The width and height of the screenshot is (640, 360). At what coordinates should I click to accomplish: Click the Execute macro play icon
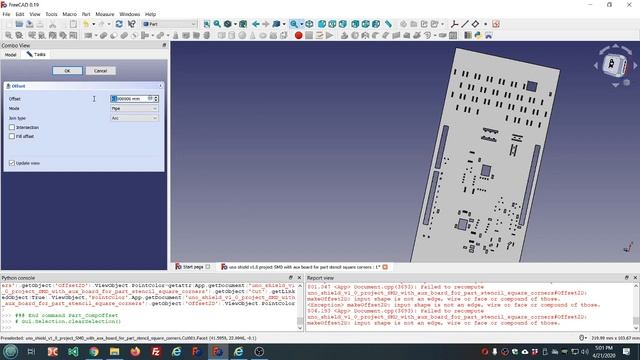point(329,36)
